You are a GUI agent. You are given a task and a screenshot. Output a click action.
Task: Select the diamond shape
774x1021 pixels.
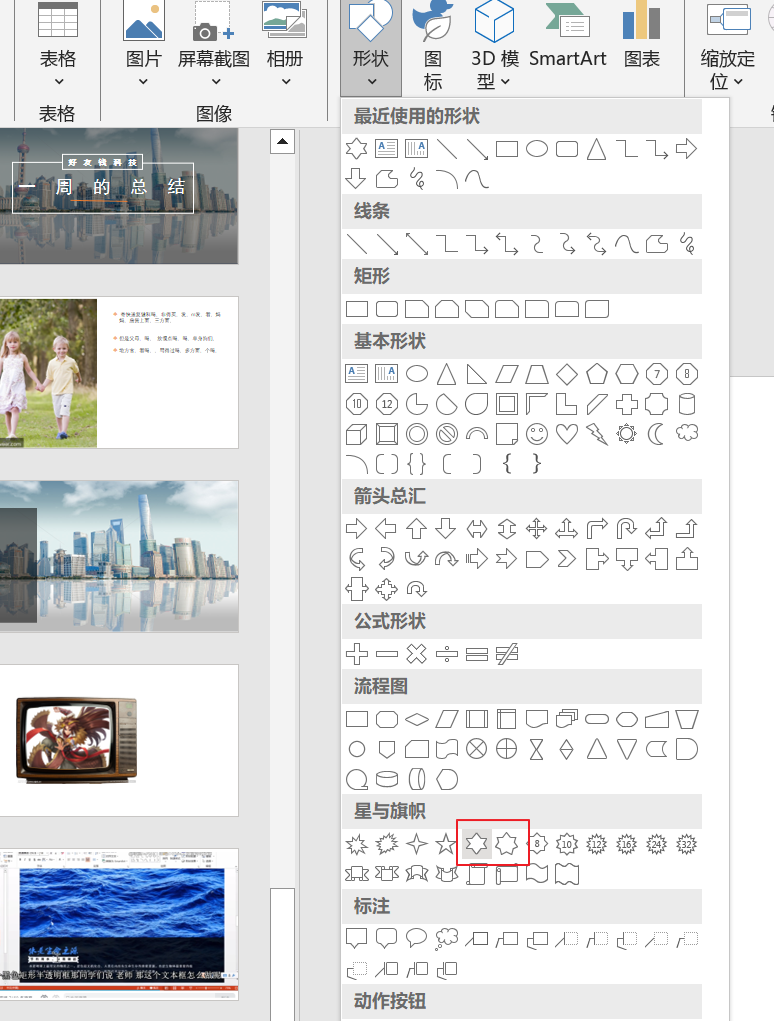(x=567, y=374)
